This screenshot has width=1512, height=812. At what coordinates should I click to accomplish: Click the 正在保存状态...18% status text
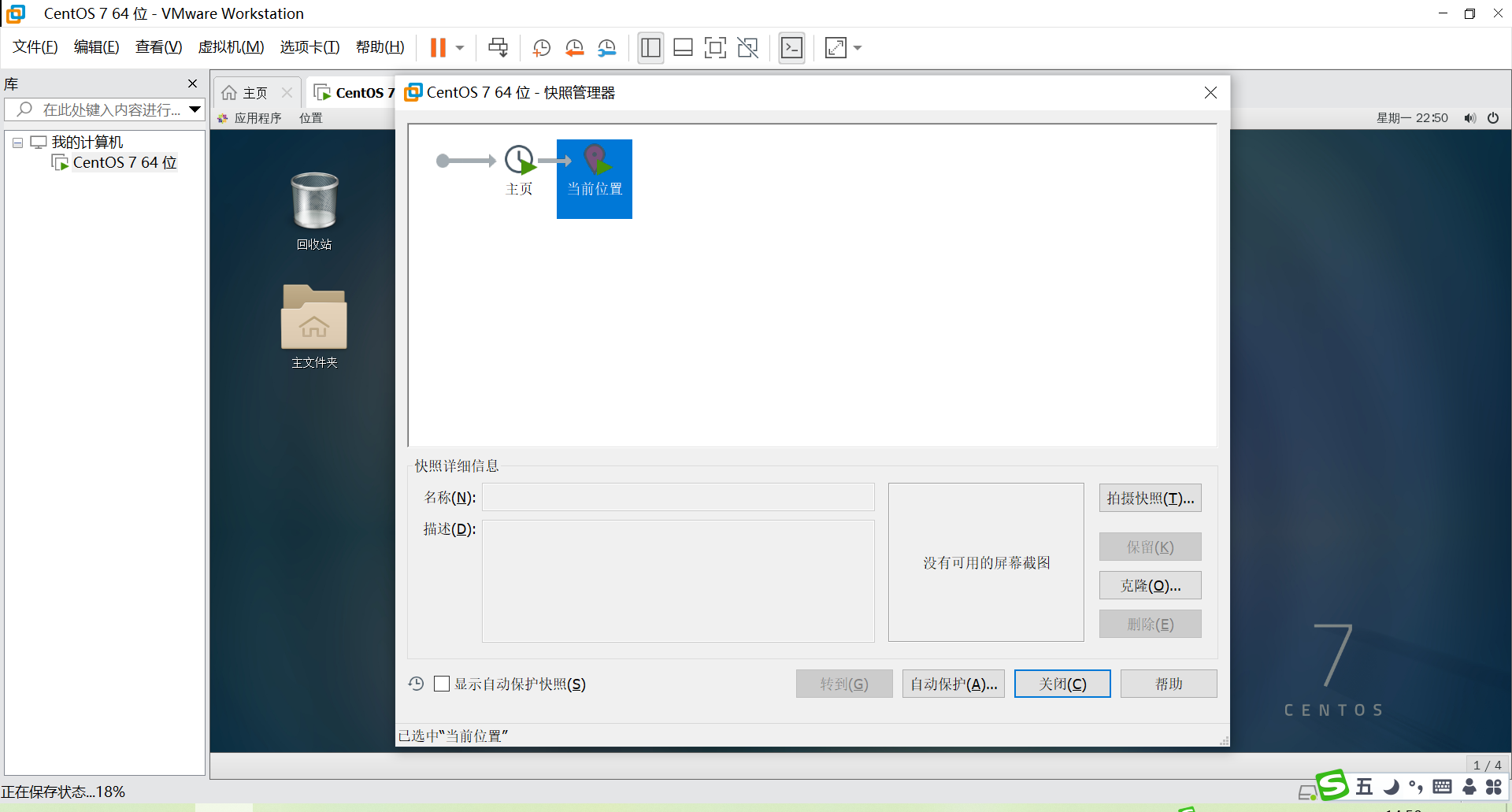[x=63, y=792]
